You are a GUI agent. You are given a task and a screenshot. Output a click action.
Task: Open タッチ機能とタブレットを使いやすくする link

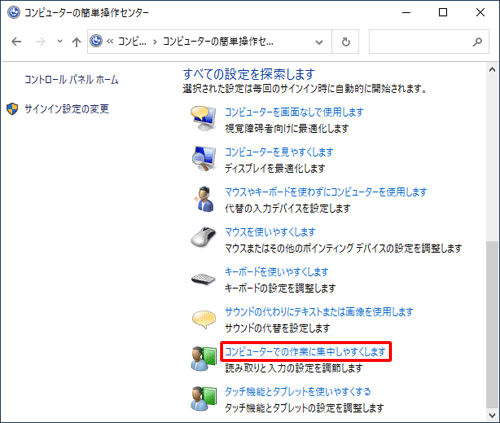click(x=297, y=391)
